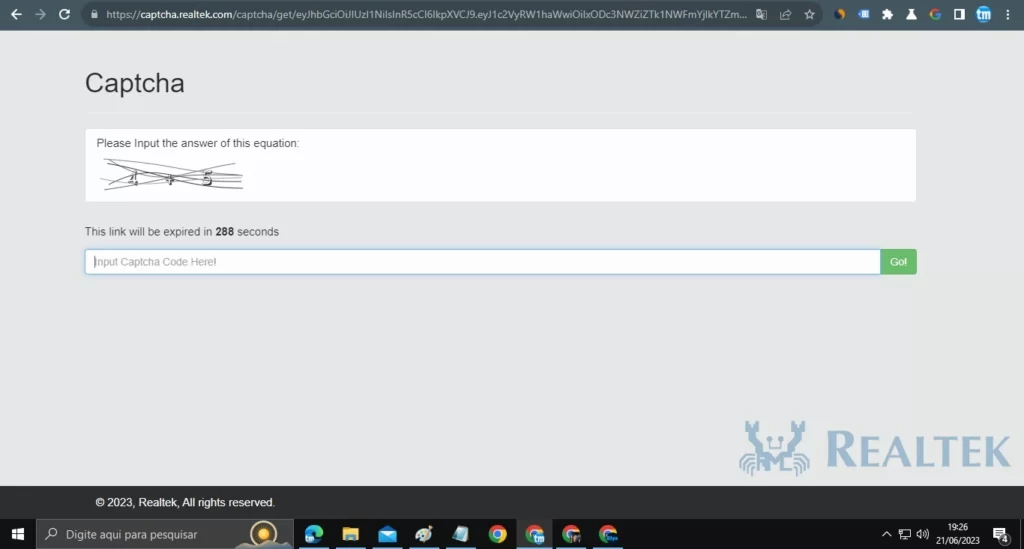Share this page using the share icon
This screenshot has width=1024, height=549.
(x=786, y=14)
